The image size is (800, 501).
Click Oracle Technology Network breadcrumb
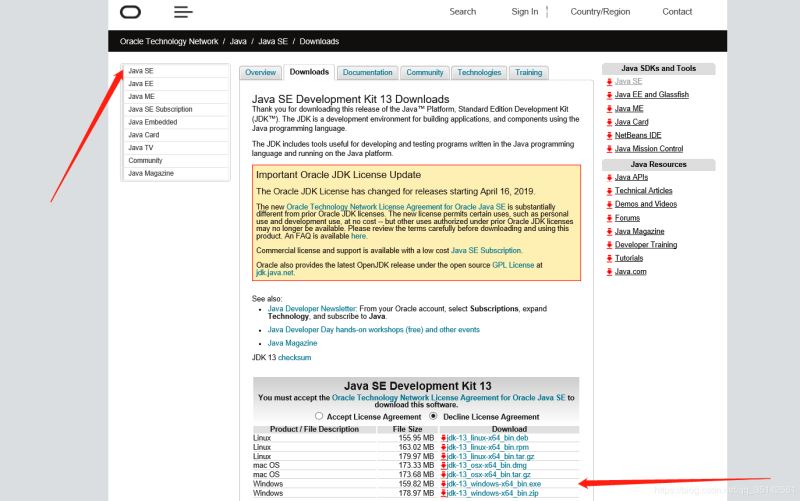[x=169, y=41]
